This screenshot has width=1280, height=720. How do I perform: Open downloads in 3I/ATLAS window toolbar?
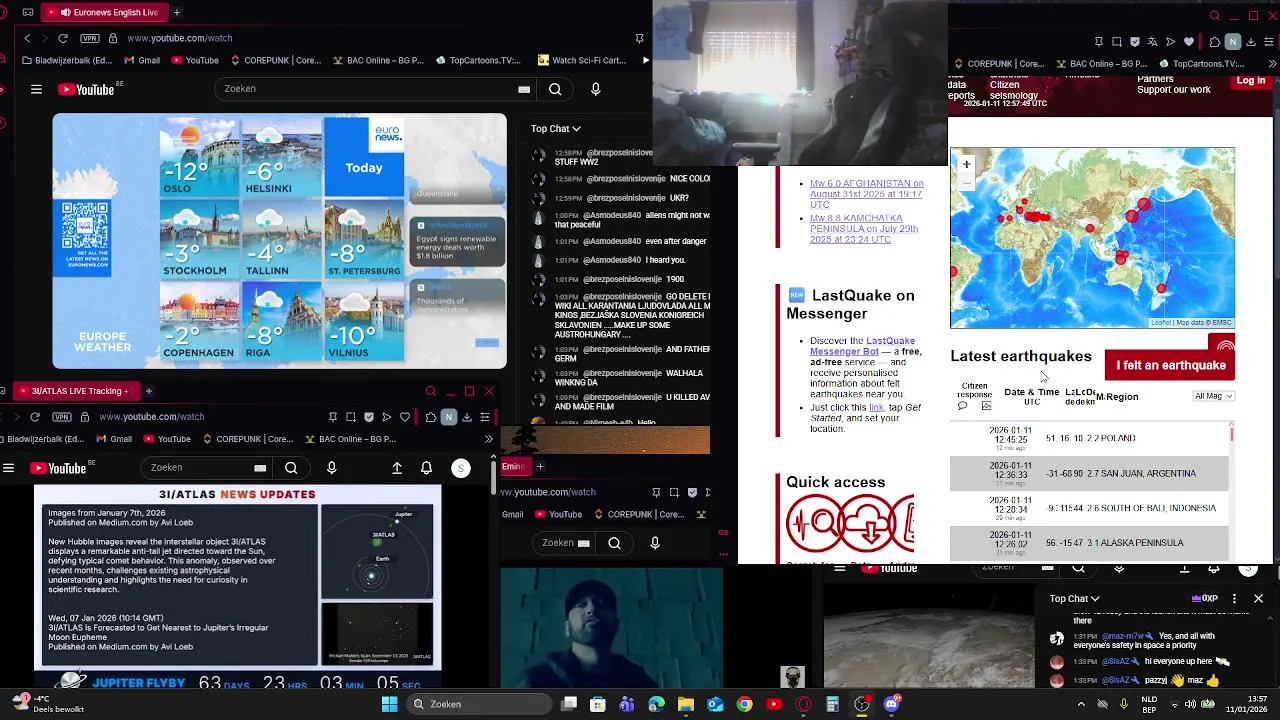tap(467, 417)
